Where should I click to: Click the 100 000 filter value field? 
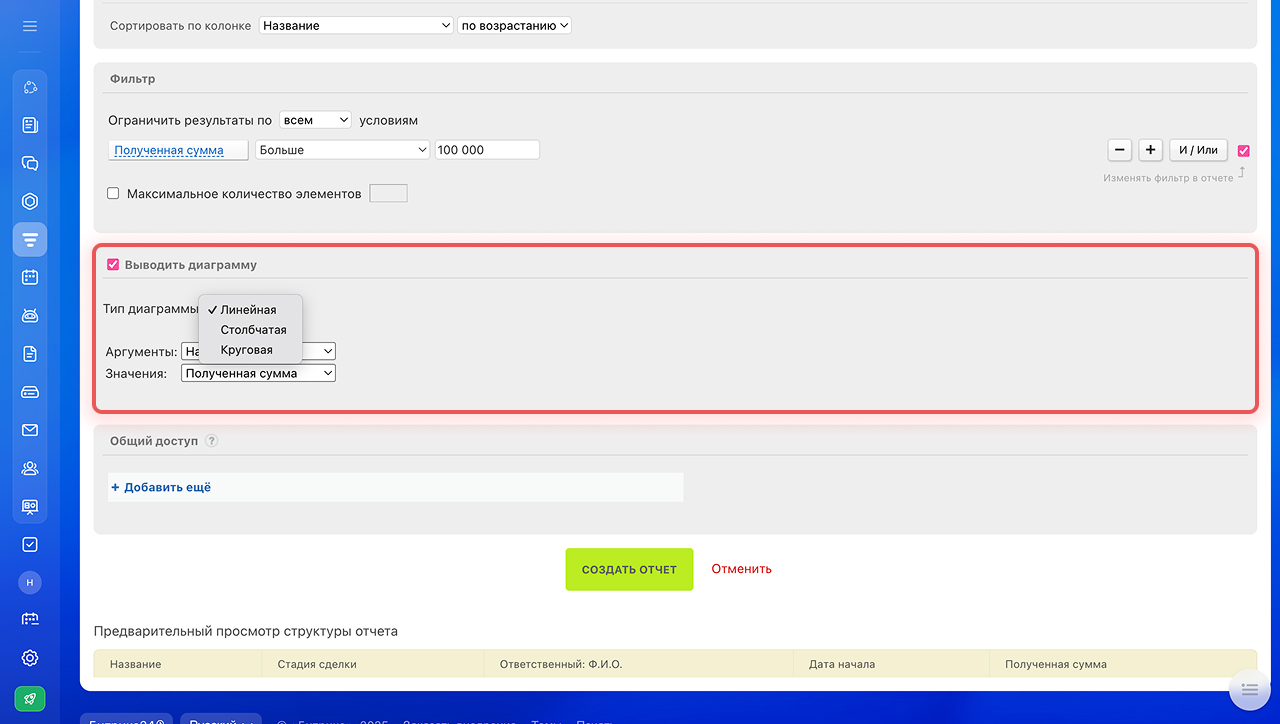[487, 150]
